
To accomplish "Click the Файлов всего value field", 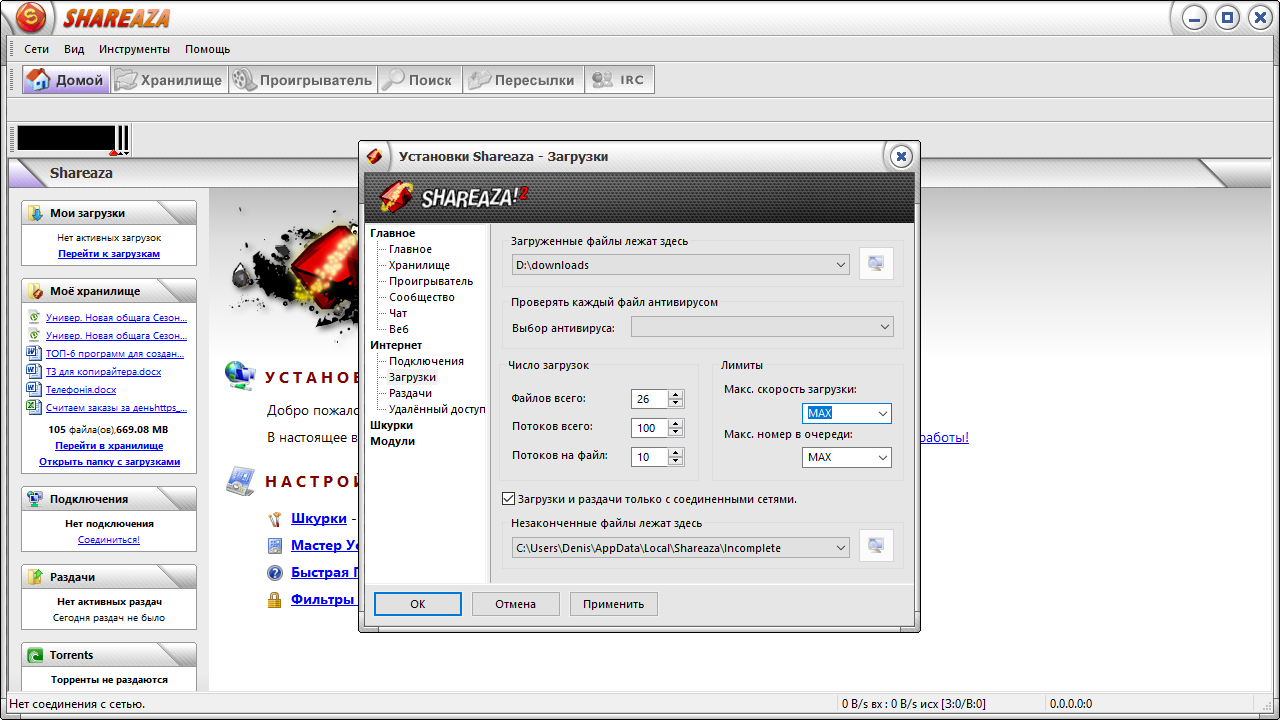I will coord(649,398).
